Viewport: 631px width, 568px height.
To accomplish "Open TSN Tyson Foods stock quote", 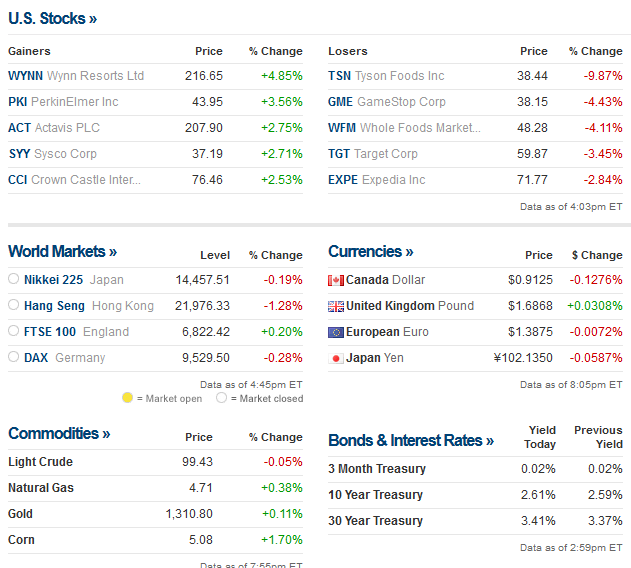I will pyautogui.click(x=386, y=76).
